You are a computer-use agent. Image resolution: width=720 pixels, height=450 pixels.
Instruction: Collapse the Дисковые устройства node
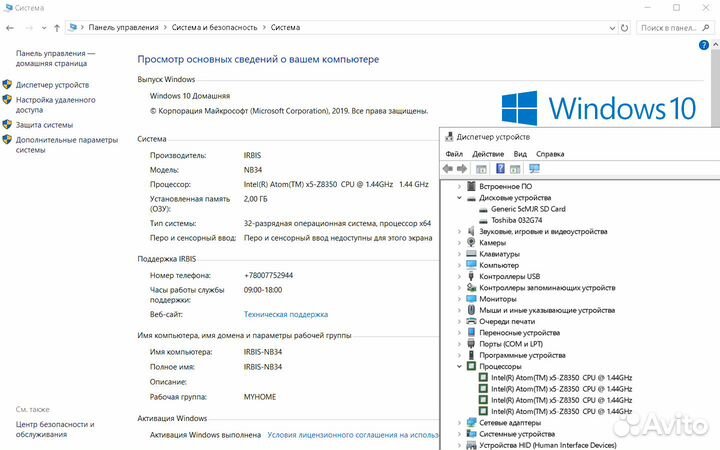[x=459, y=197]
